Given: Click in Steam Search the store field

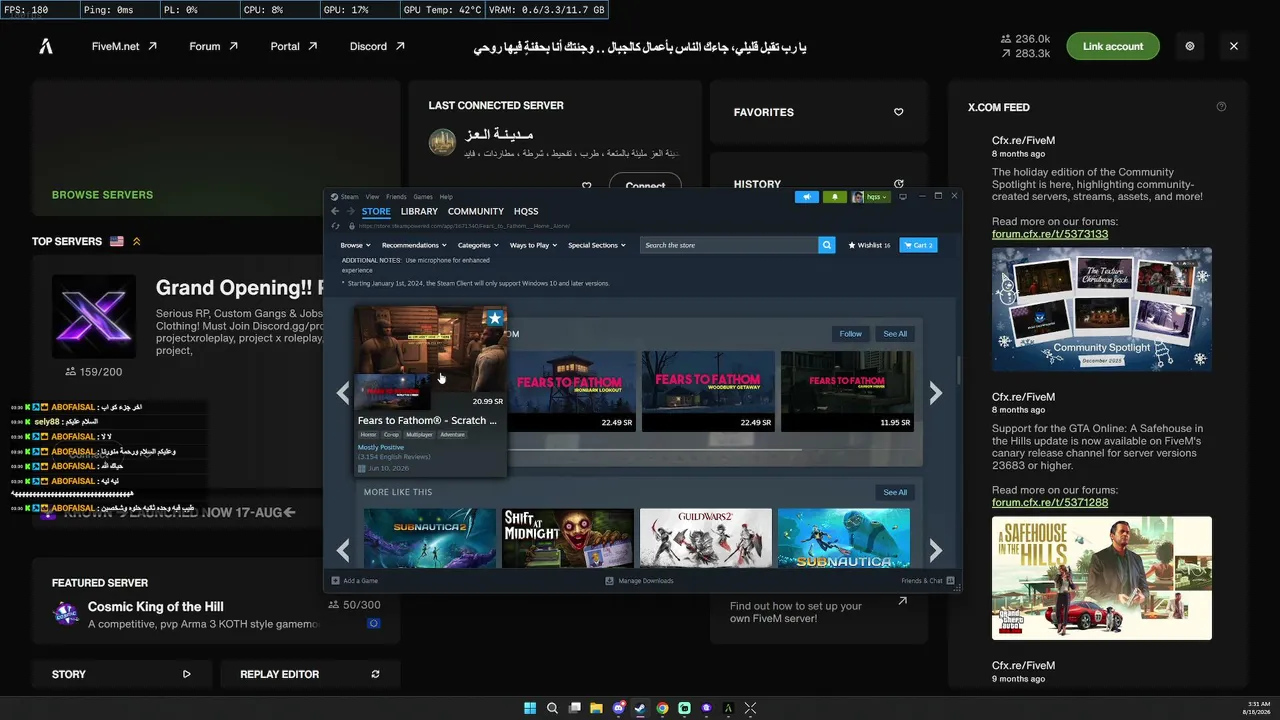Looking at the screenshot, I should (x=729, y=245).
